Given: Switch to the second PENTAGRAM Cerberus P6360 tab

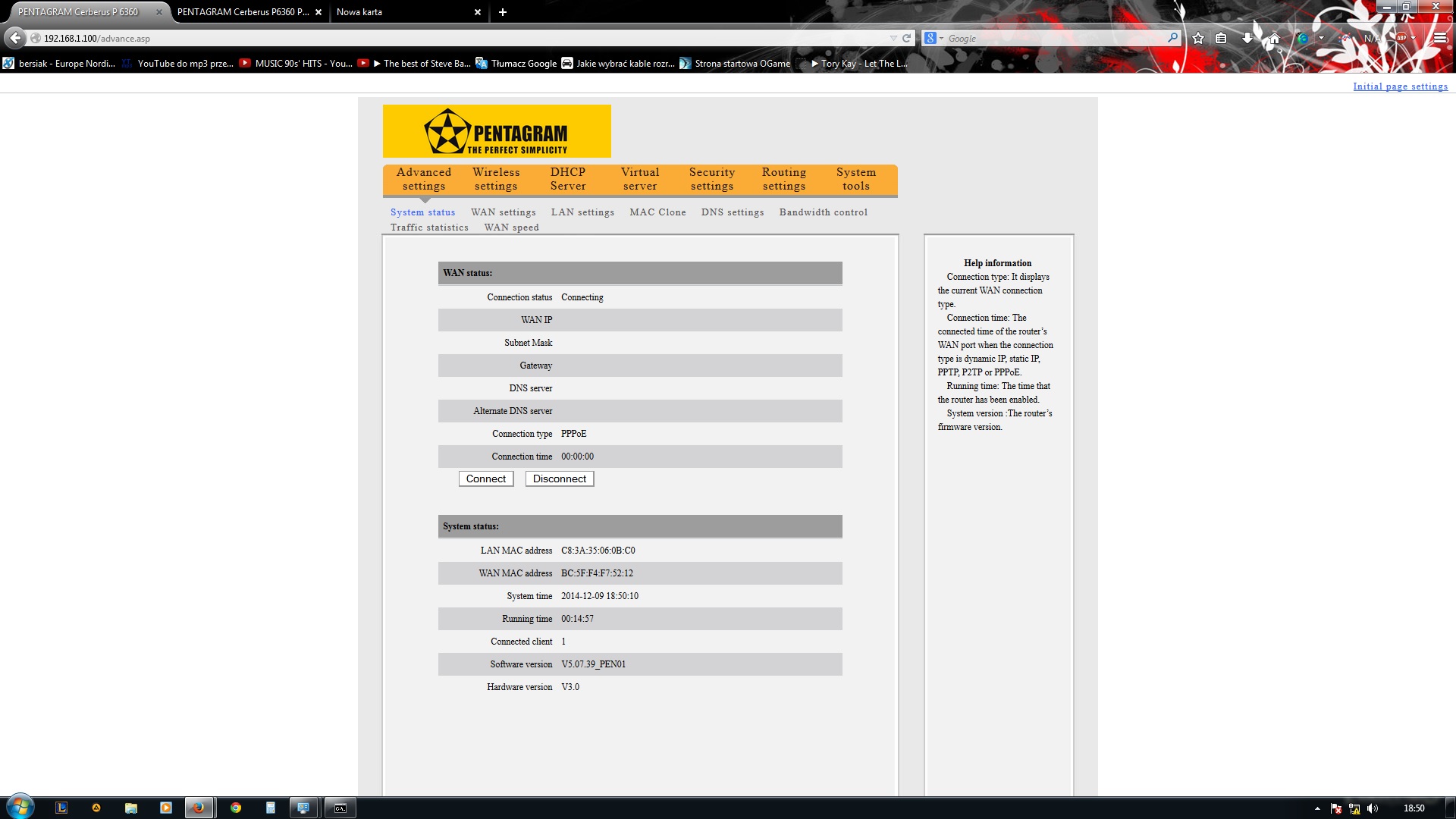Looking at the screenshot, I should coord(243,12).
